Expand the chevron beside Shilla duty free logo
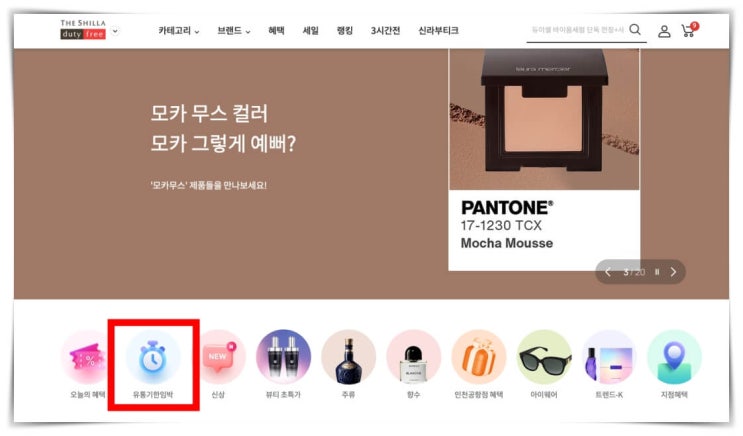The height and width of the screenshot is (436, 743). (115, 32)
